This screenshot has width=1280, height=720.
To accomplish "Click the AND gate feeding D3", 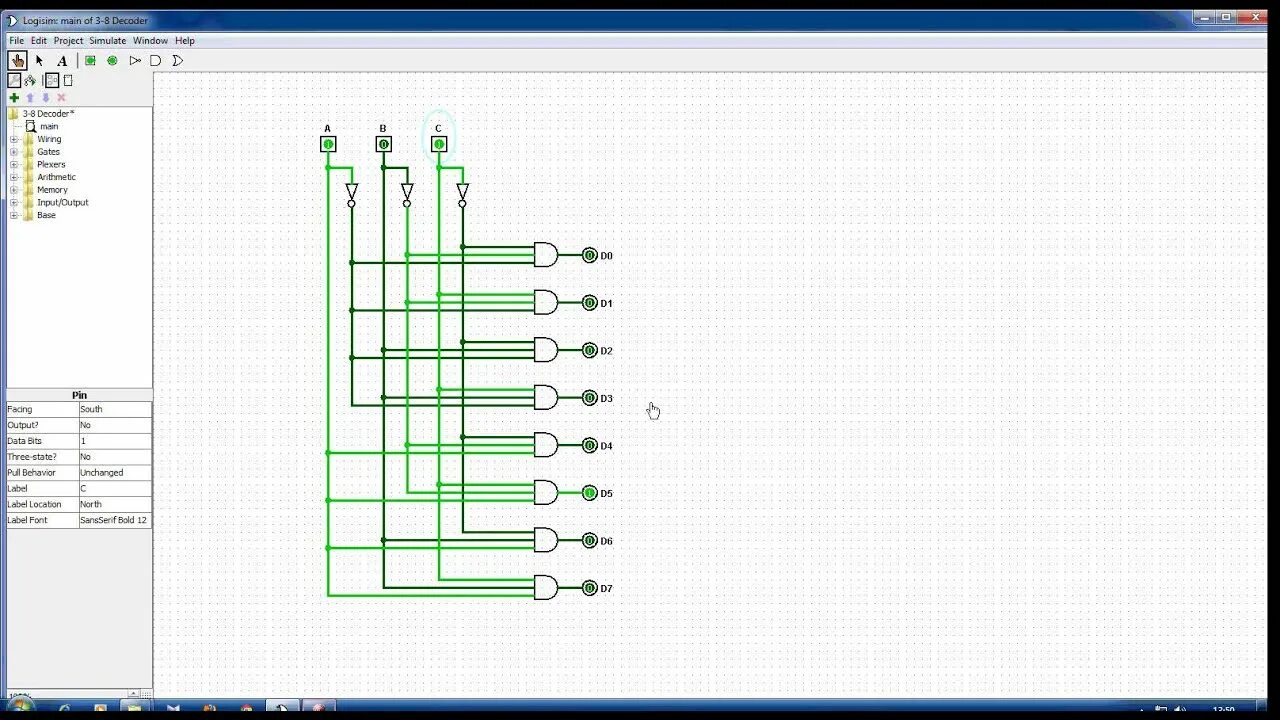I will point(546,397).
